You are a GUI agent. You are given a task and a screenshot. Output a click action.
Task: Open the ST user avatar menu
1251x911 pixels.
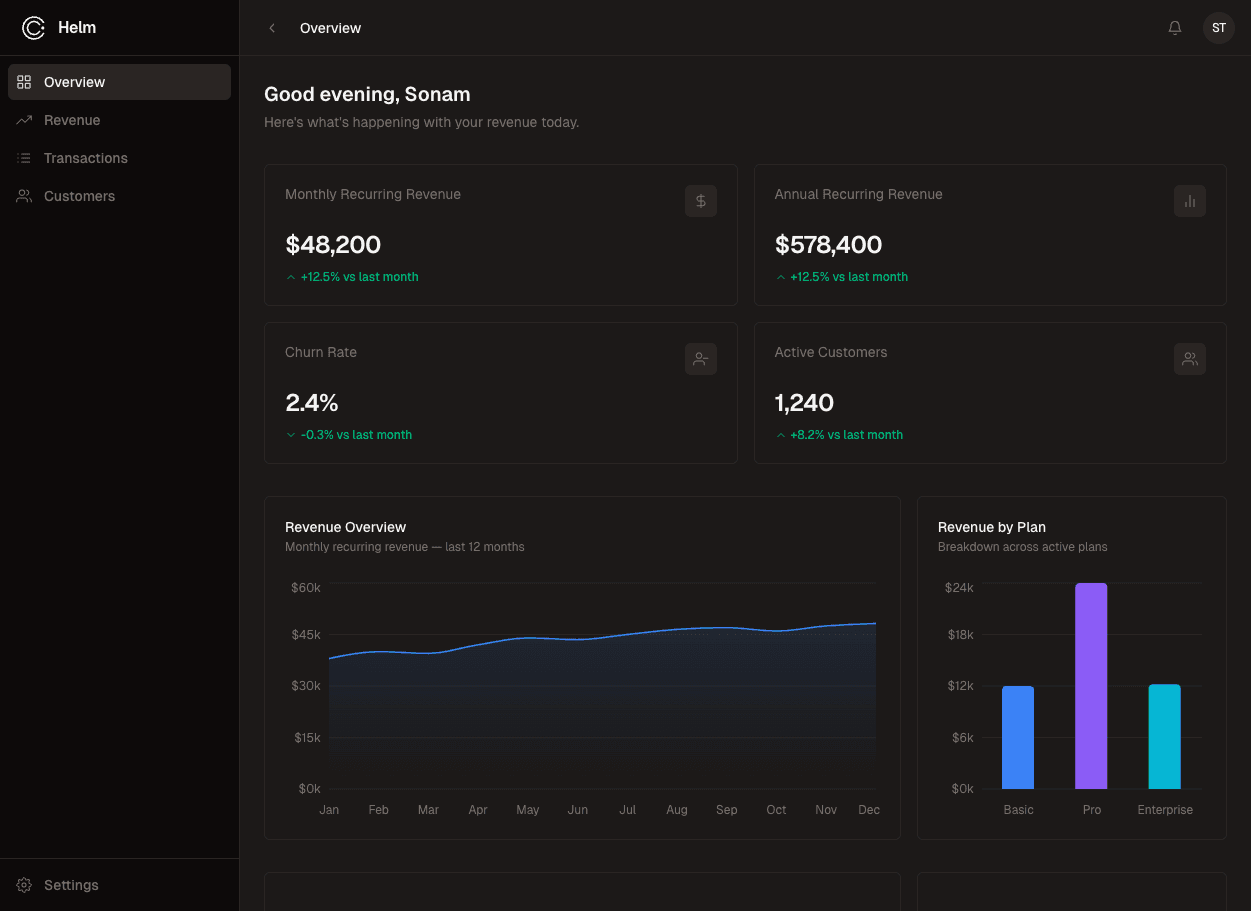point(1218,28)
